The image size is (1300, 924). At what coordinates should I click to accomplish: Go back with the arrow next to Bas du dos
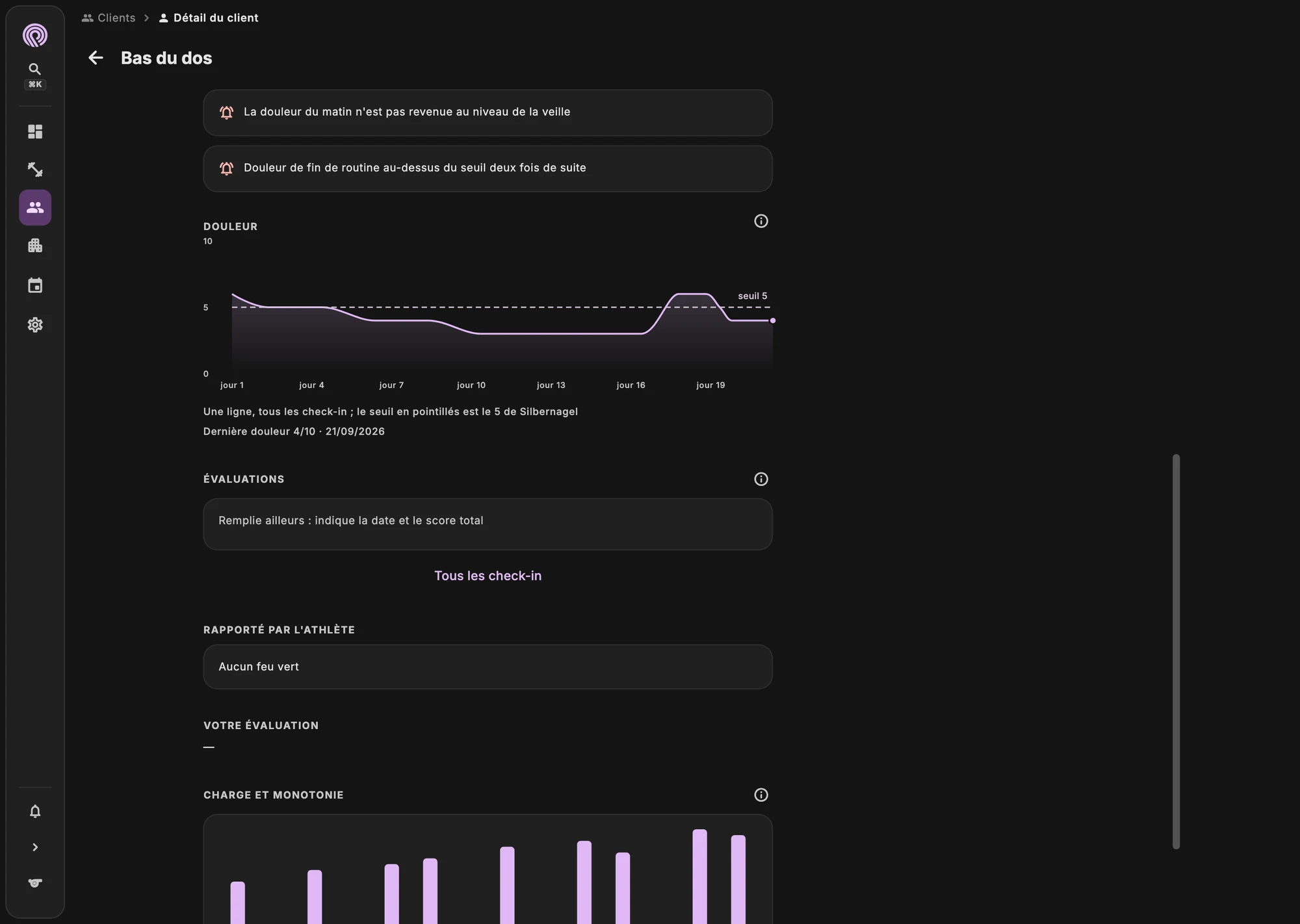pyautogui.click(x=96, y=58)
